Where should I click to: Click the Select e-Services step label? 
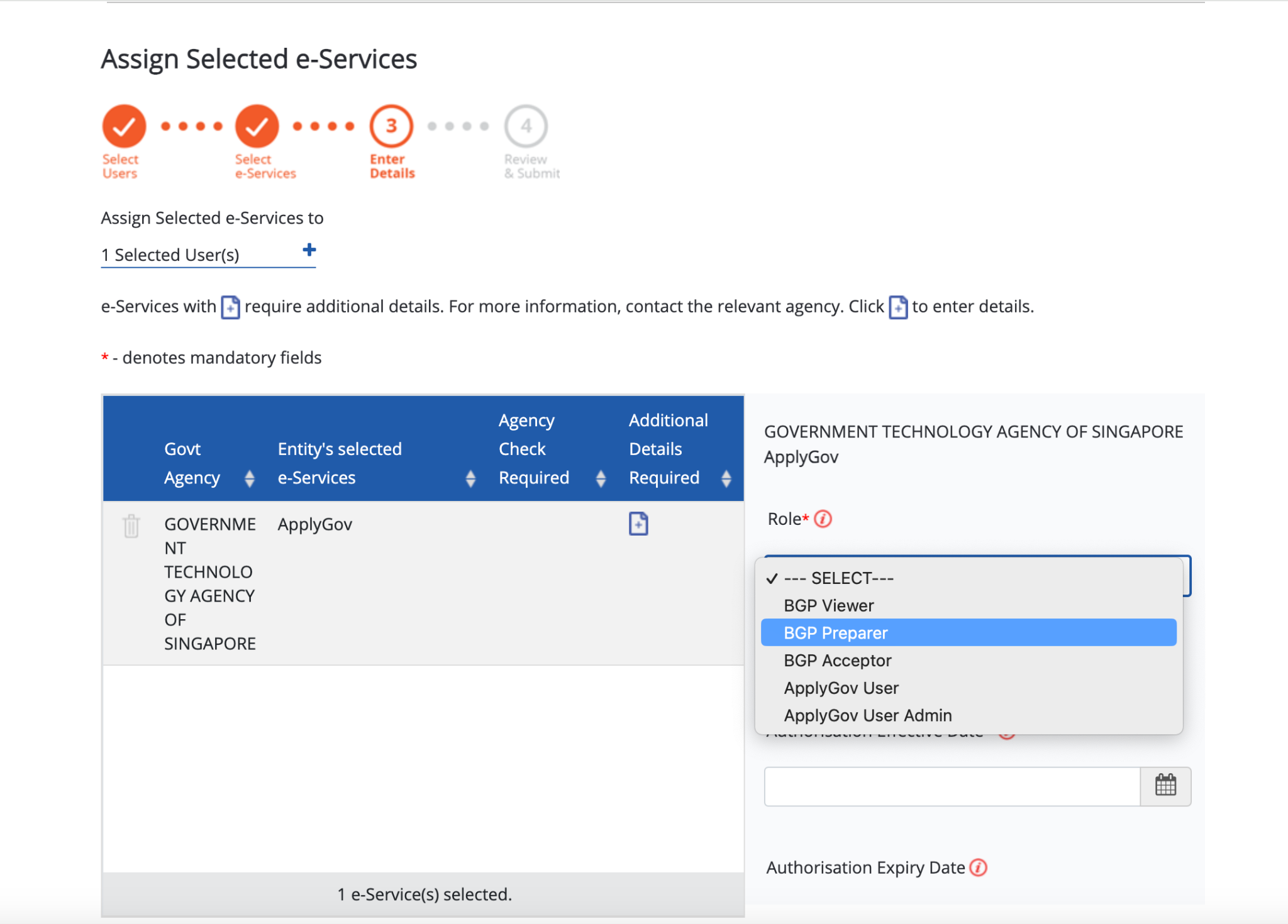pos(265,167)
